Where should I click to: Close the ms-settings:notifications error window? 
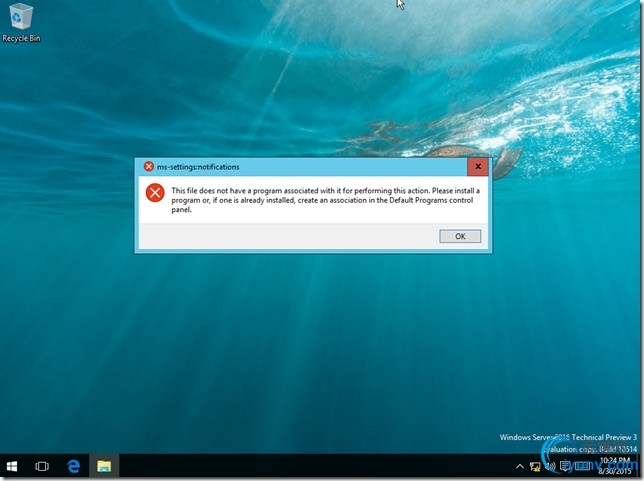click(478, 166)
